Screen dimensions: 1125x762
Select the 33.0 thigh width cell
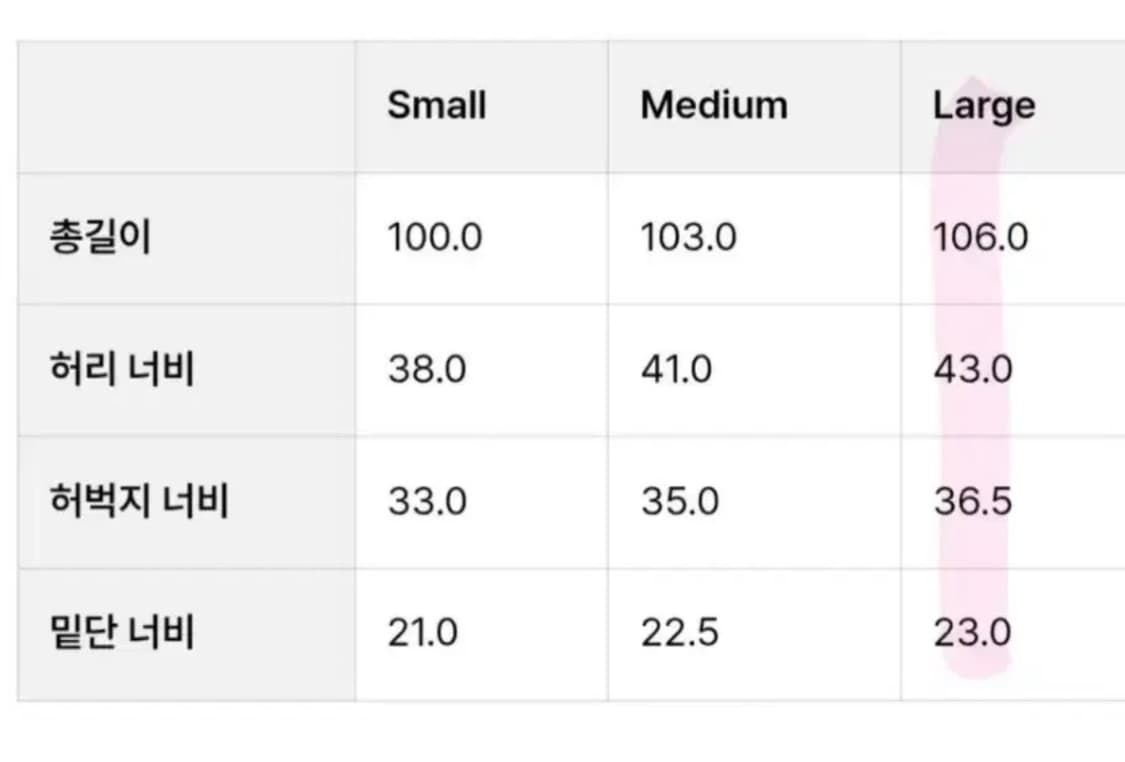coord(427,501)
